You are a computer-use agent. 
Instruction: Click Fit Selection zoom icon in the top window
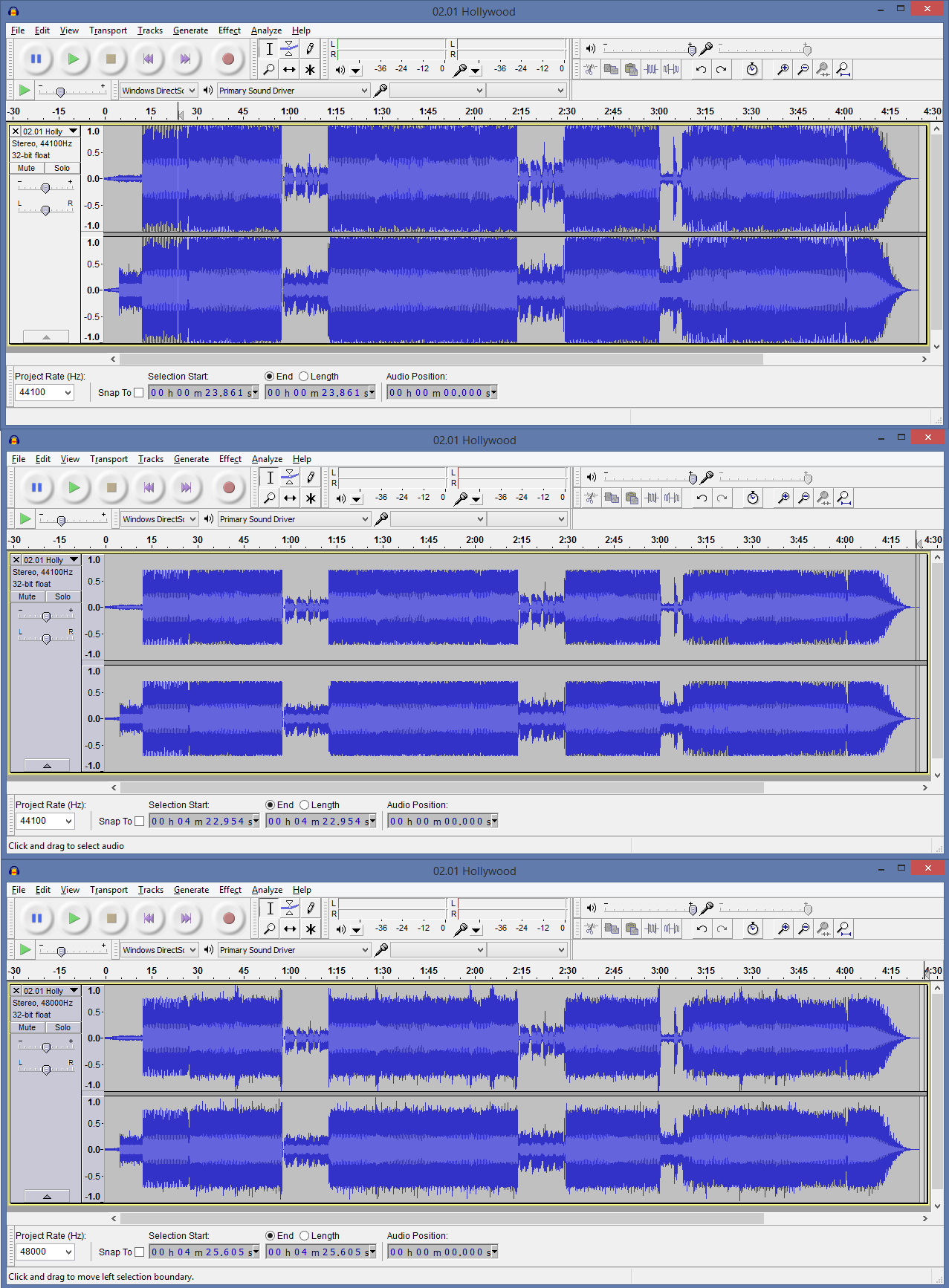click(x=823, y=69)
